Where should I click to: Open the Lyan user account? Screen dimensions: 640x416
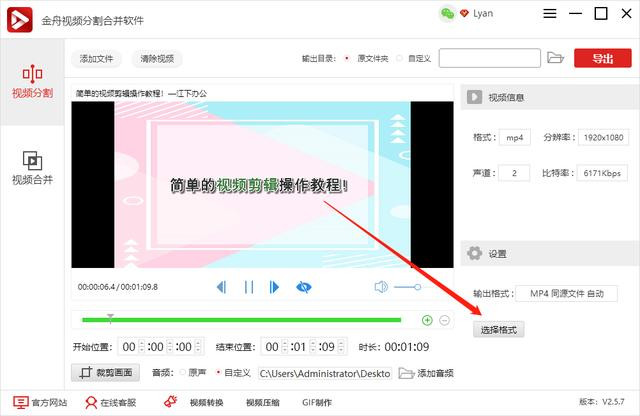483,13
